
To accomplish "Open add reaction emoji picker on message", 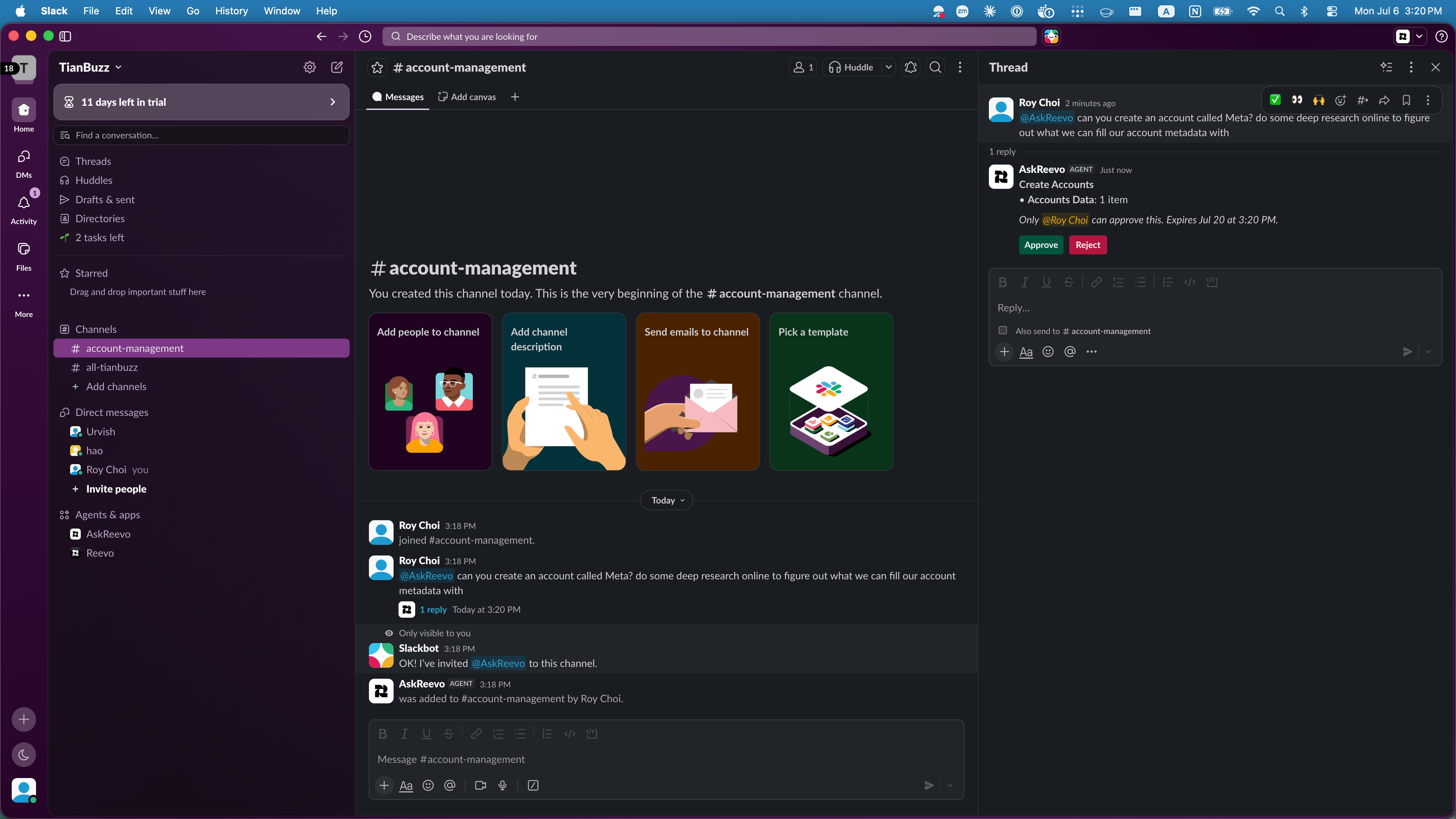I will coord(1341,100).
